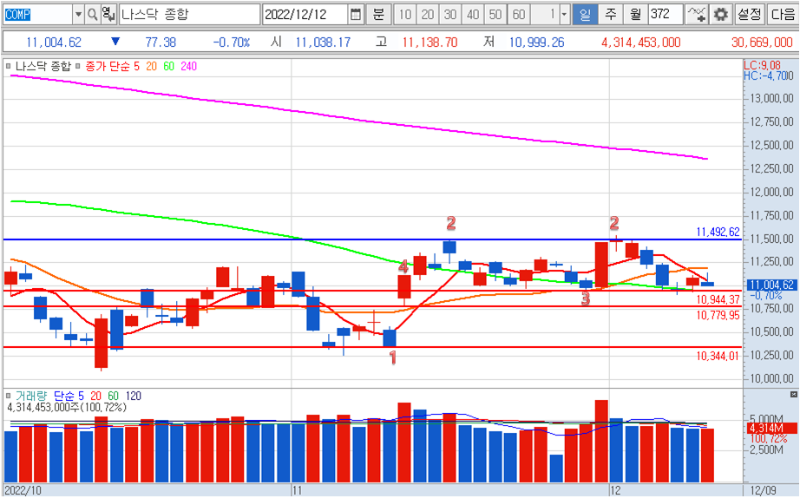The image size is (800, 497).
Task: Select the 월 monthly chart period
Action: click(635, 14)
